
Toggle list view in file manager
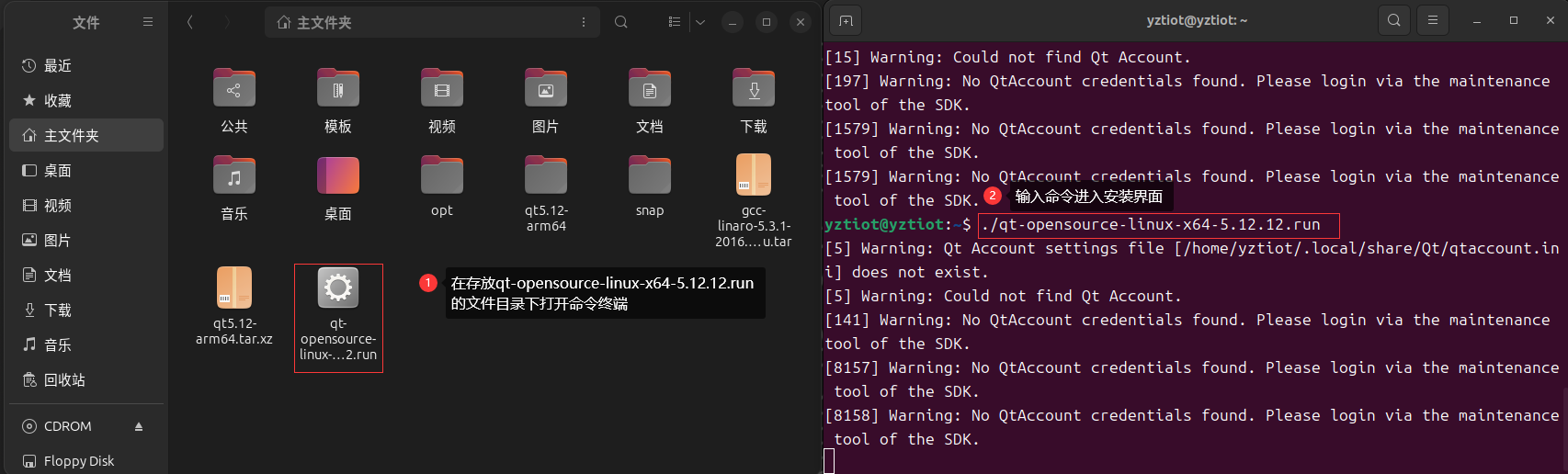(x=675, y=22)
